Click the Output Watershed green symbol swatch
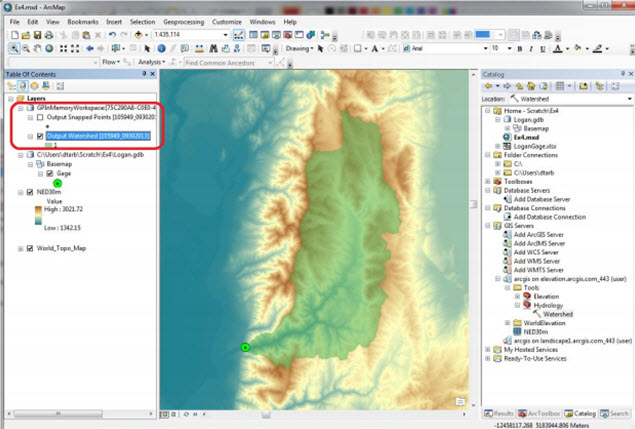The height and width of the screenshot is (429, 635). [46, 146]
